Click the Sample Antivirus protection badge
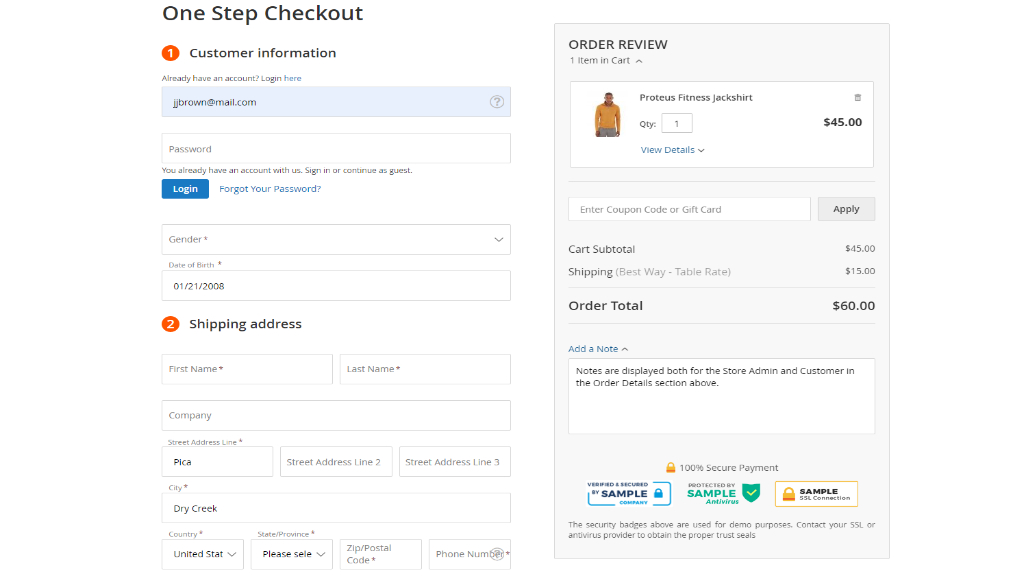Screen dimensions: 1024x576 tap(723, 494)
